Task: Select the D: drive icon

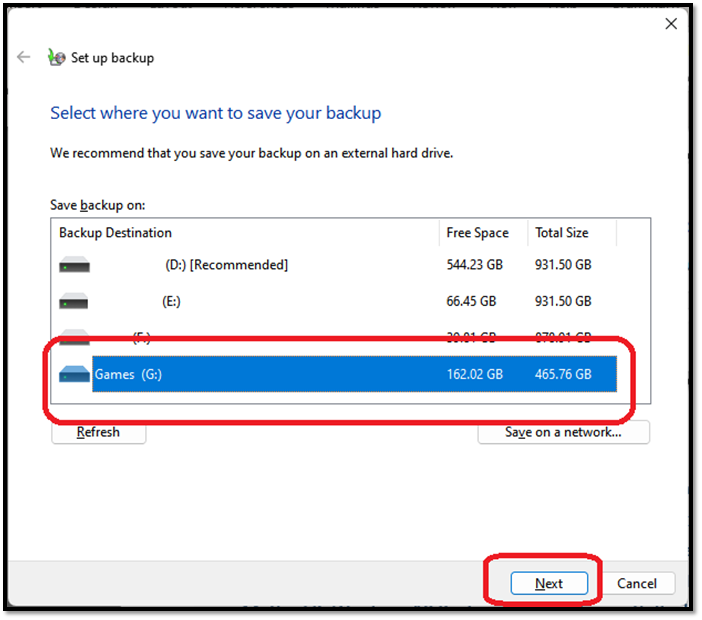Action: 74,265
